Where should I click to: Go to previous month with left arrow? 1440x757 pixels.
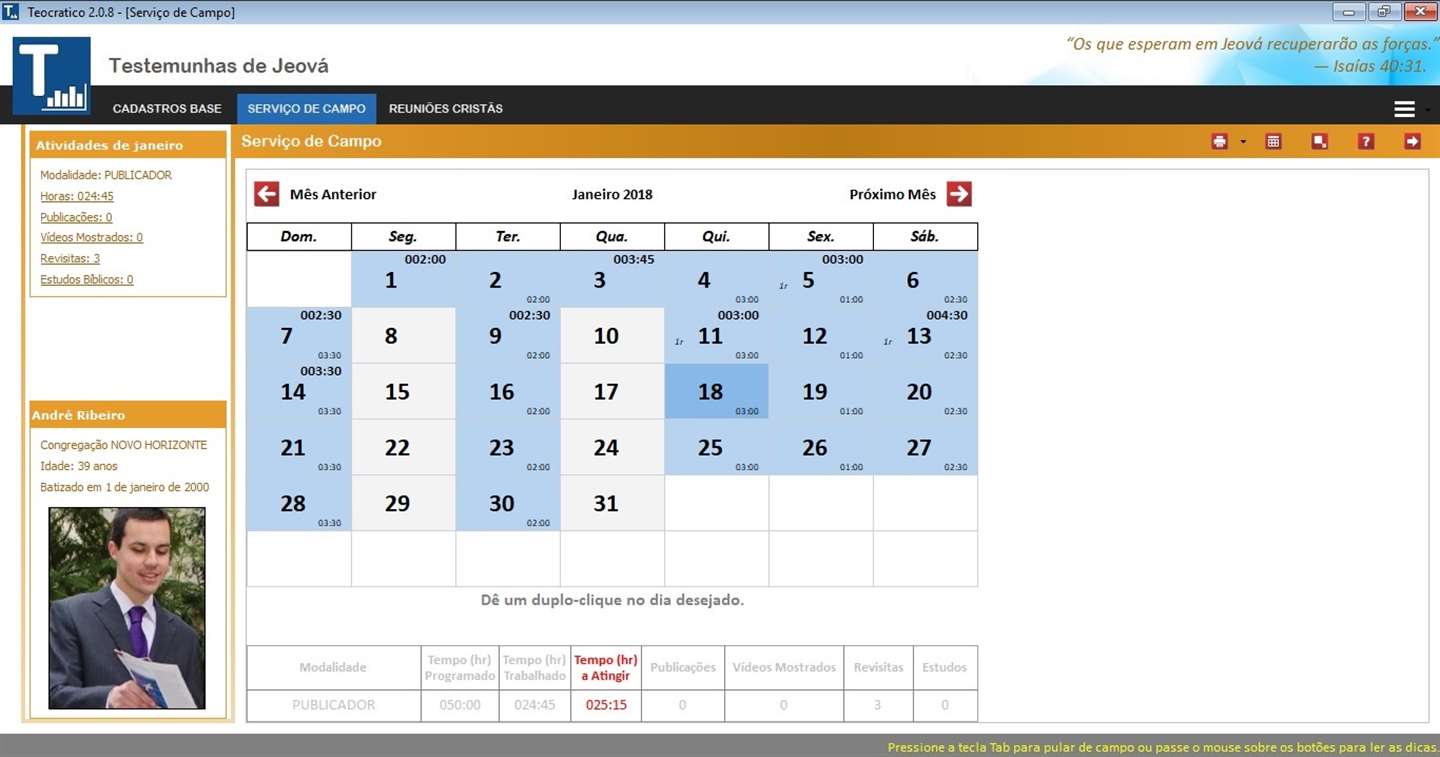click(266, 194)
